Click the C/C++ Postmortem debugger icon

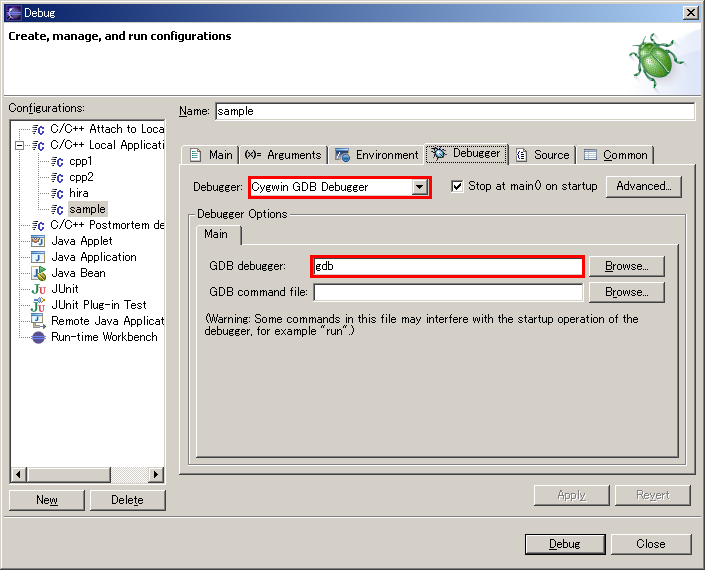[x=38, y=225]
